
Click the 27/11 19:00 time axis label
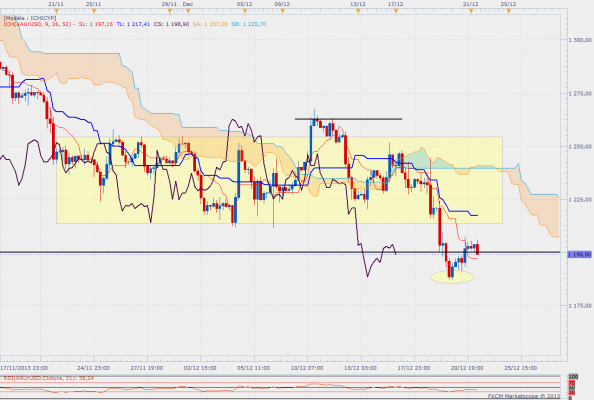(x=147, y=368)
